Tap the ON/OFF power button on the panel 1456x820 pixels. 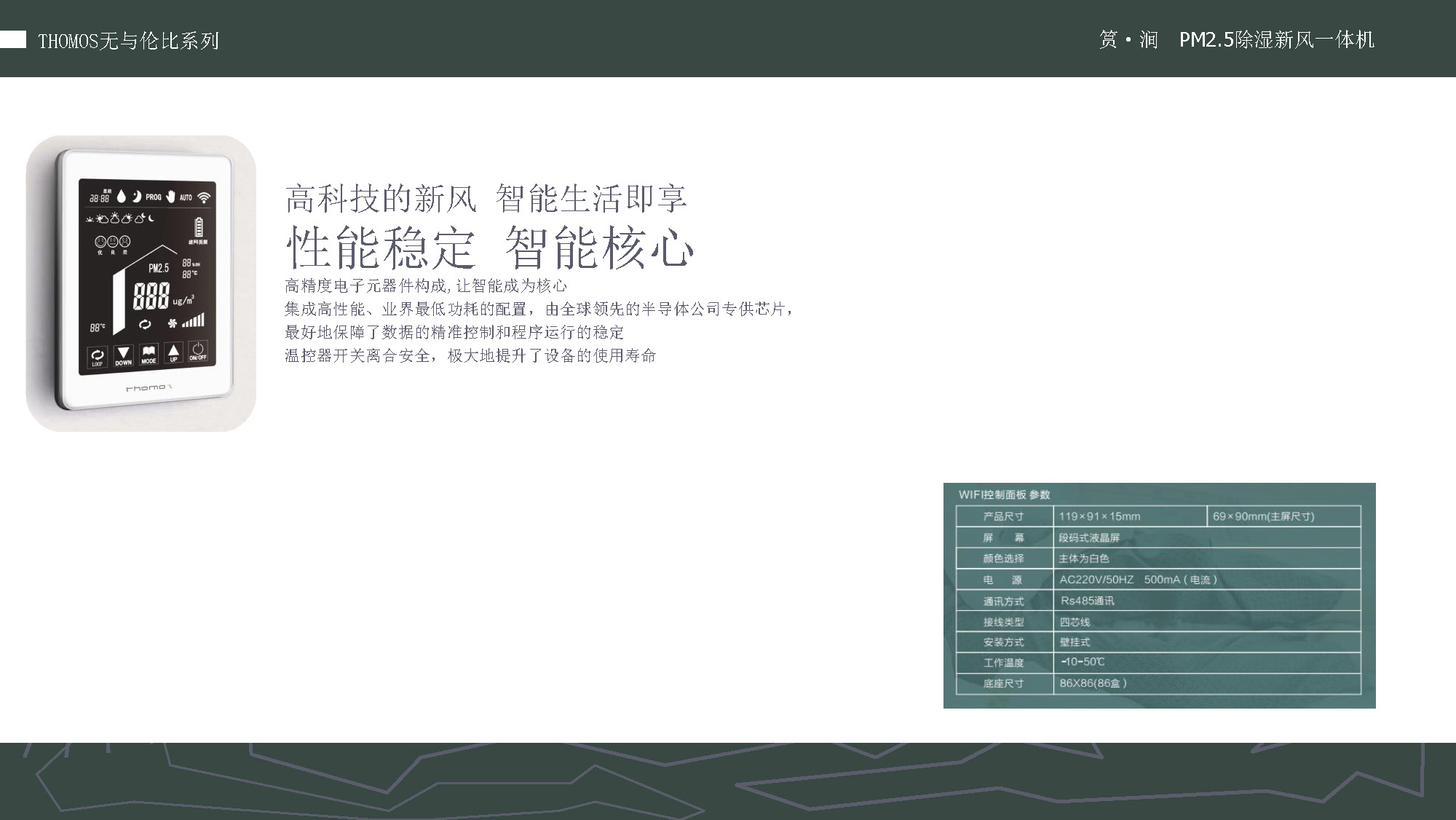click(198, 351)
